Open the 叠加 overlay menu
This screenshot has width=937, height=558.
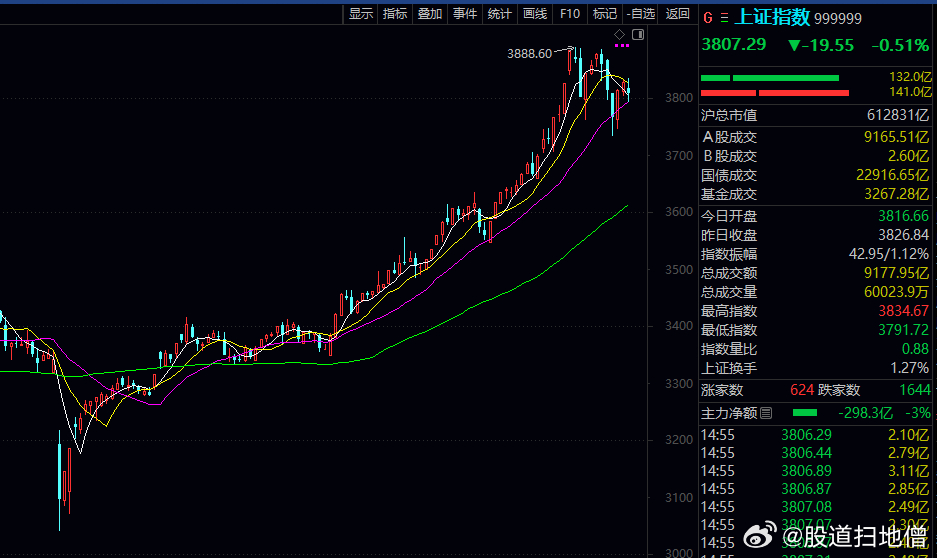tap(430, 14)
